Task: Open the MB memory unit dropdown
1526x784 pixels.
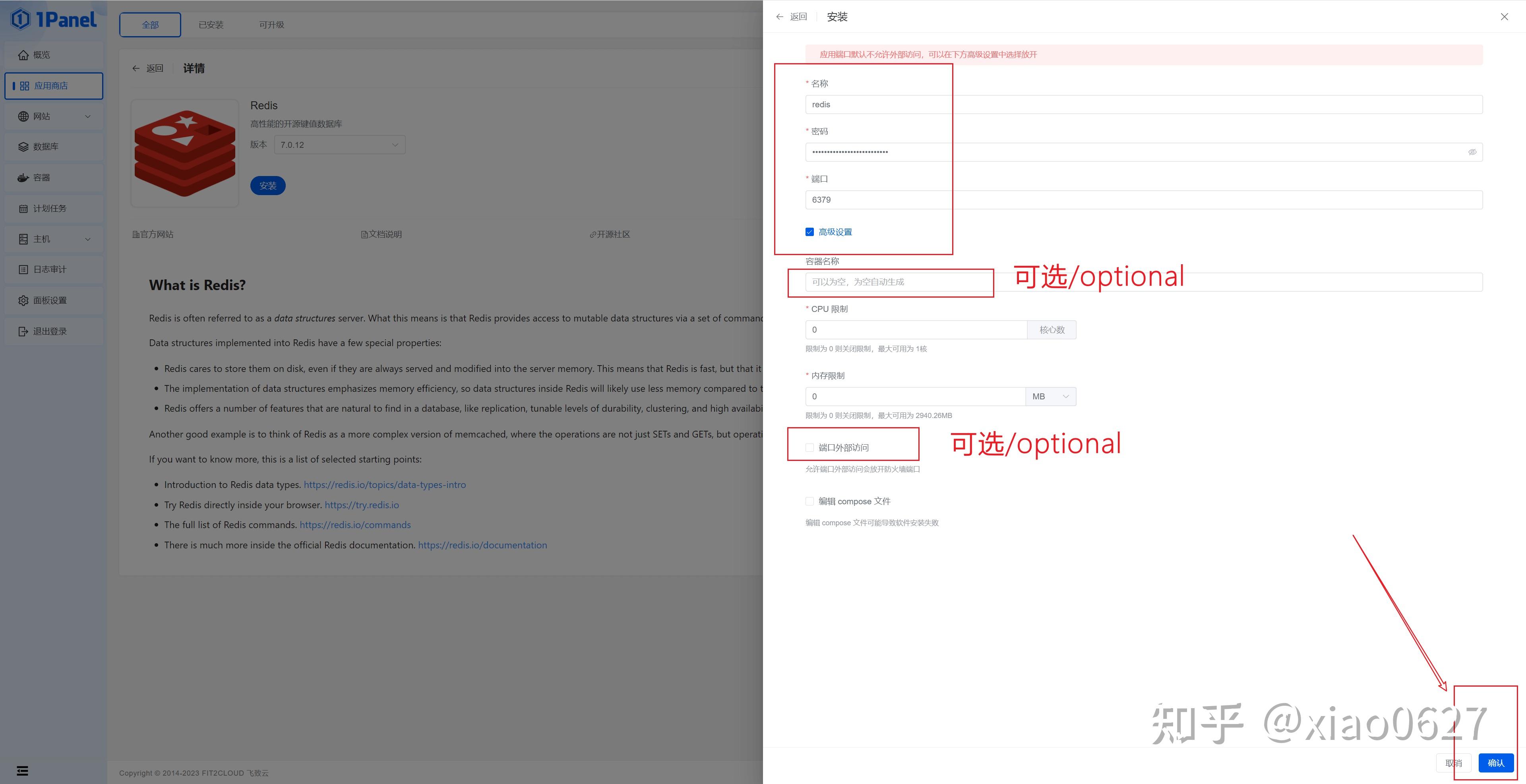Action: tap(1050, 397)
